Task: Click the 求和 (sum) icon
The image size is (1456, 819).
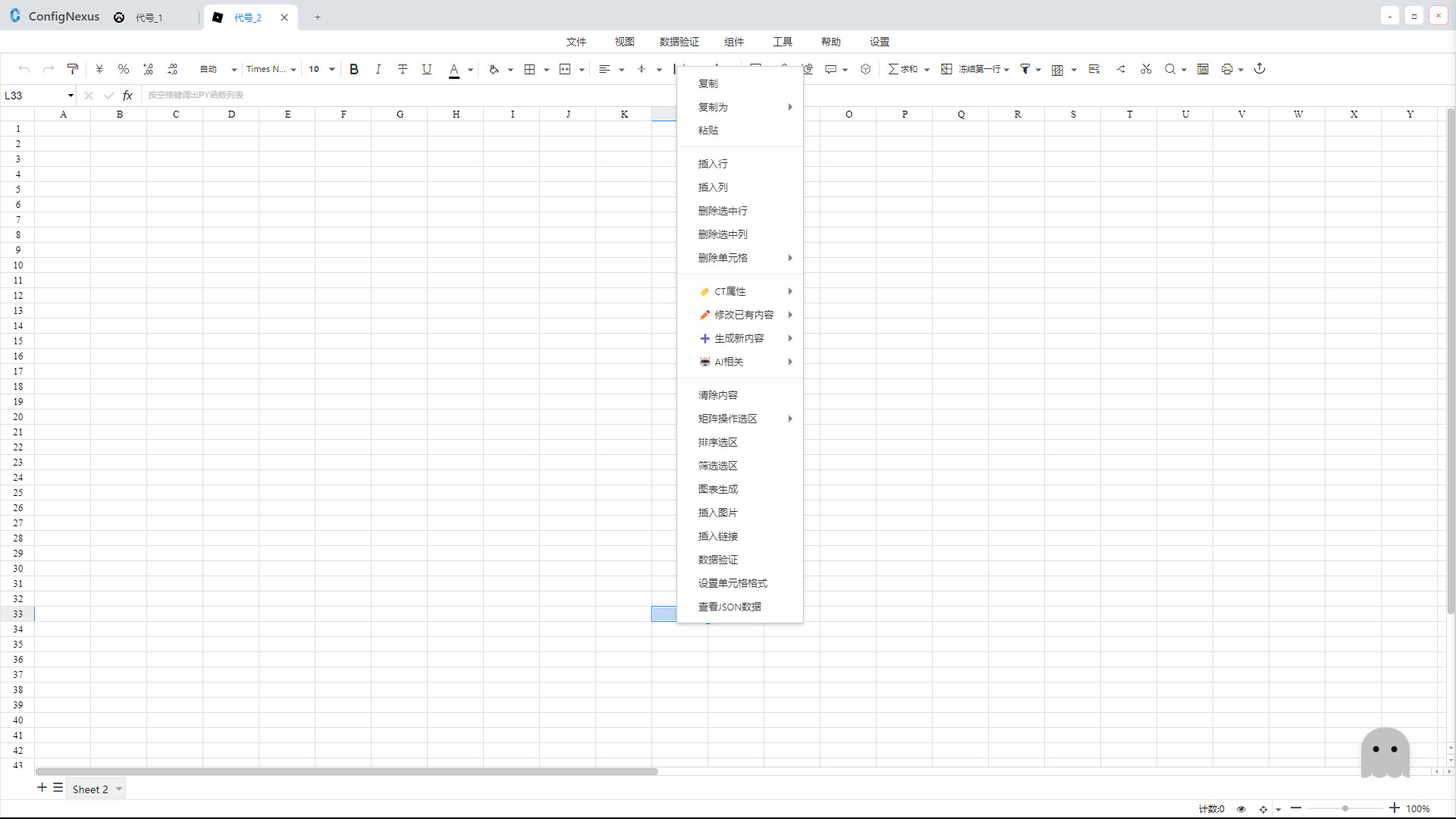Action: pyautogui.click(x=901, y=69)
